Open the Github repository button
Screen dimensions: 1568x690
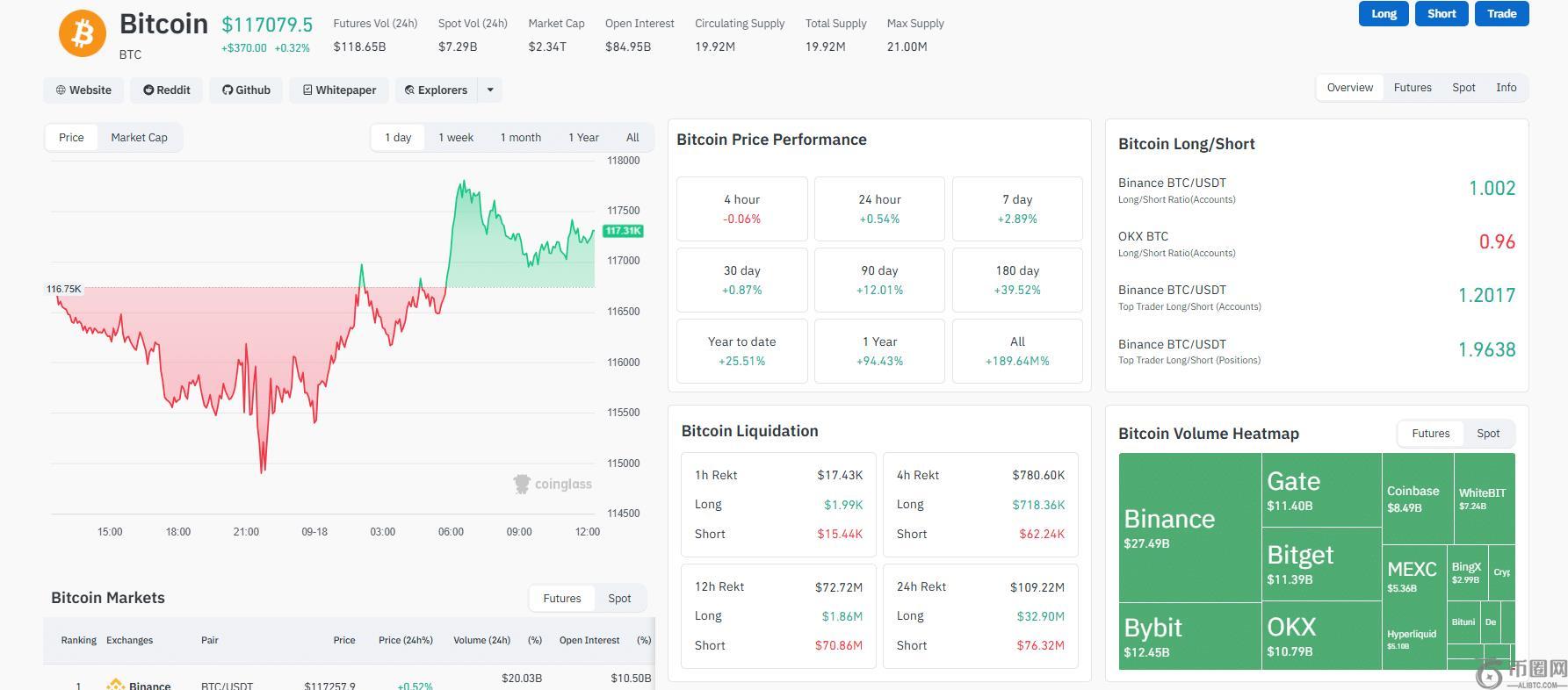click(x=246, y=90)
